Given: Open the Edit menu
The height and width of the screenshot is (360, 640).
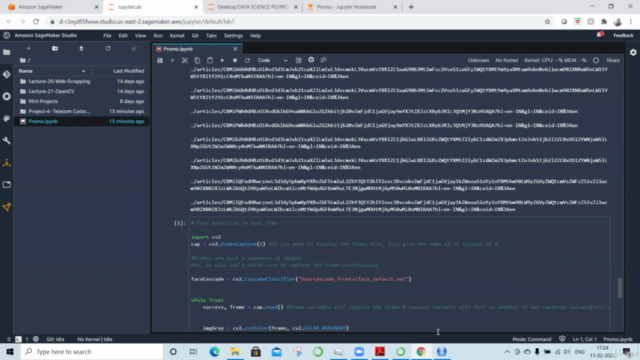Looking at the screenshot, I should pyautogui.click(x=123, y=36).
